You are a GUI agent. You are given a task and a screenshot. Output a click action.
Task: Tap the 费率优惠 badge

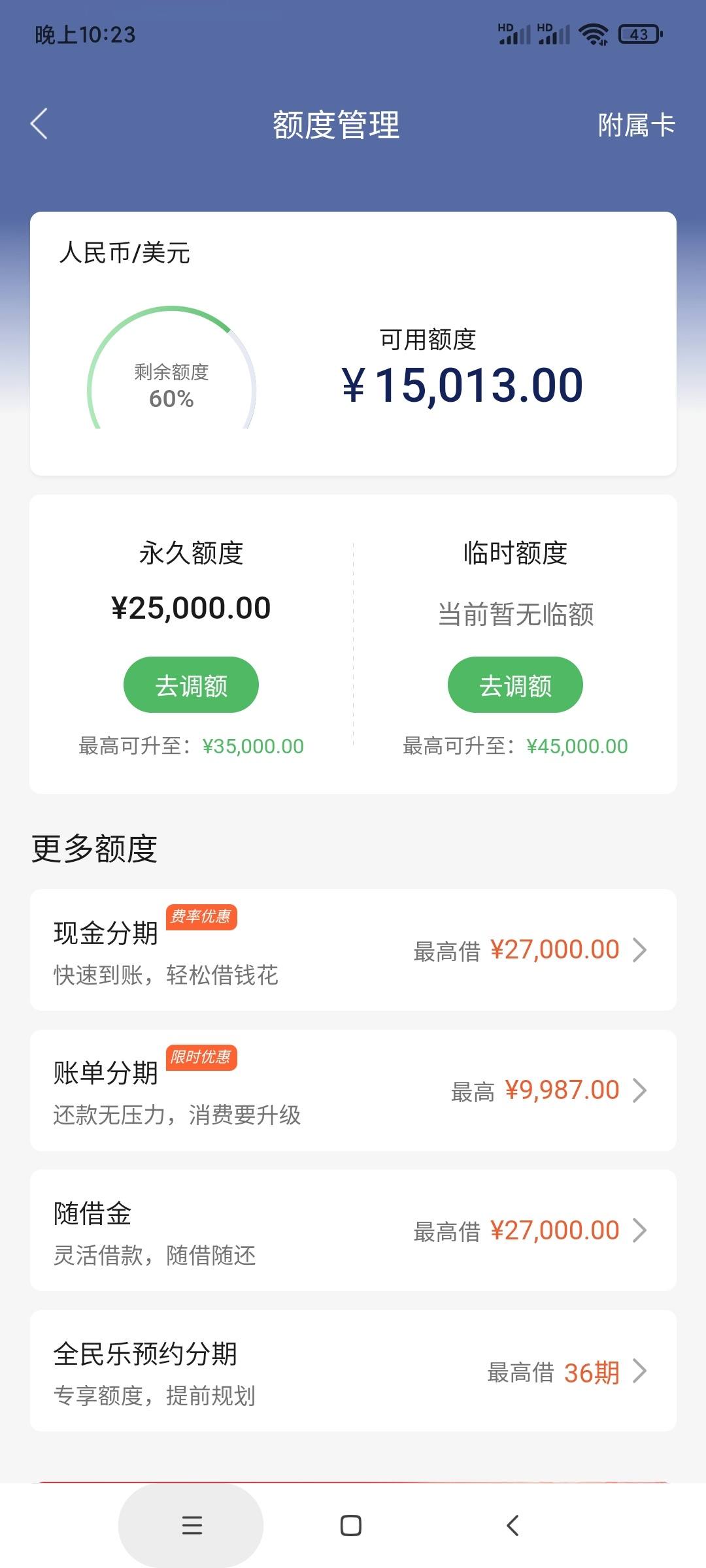[201, 917]
